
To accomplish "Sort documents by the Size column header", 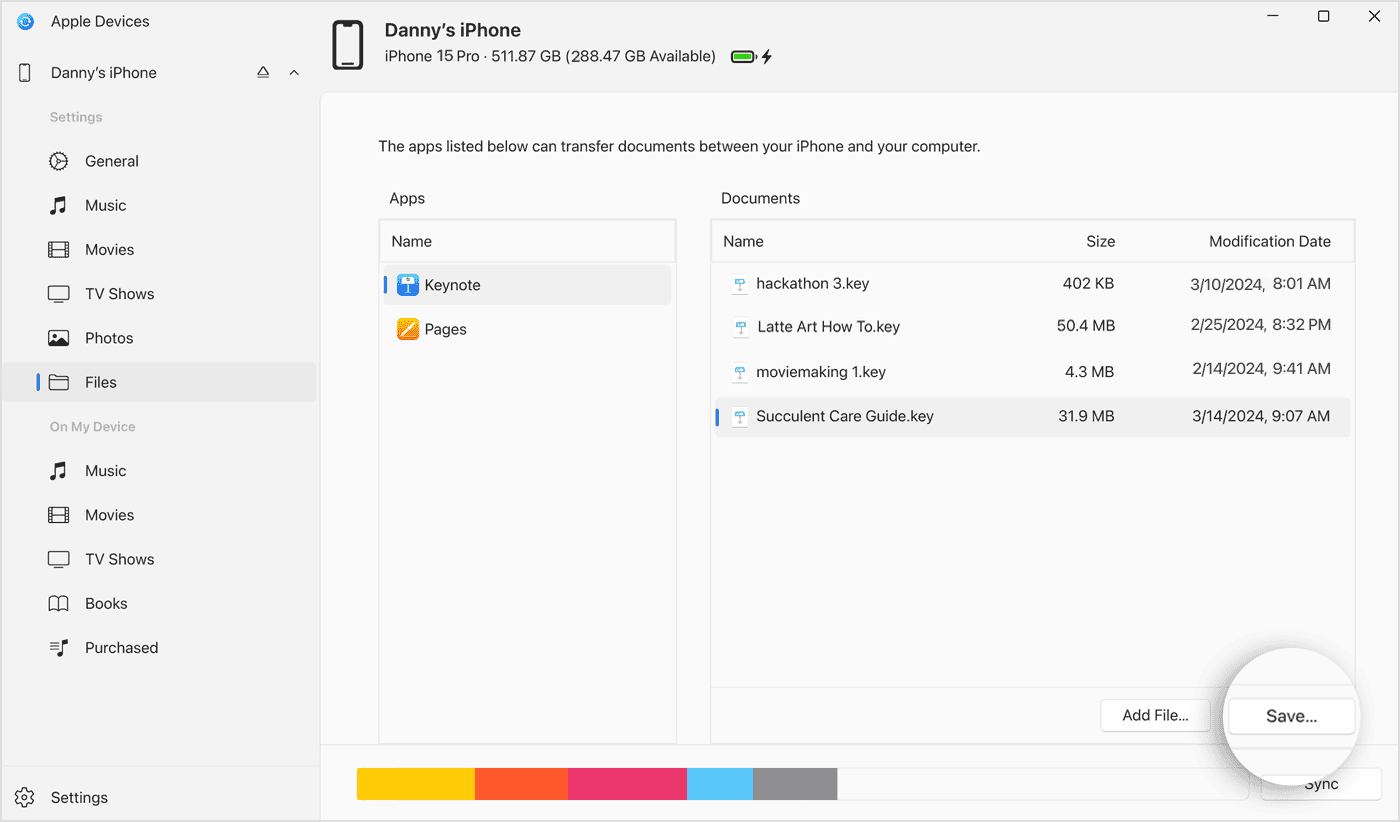I will 1100,241.
